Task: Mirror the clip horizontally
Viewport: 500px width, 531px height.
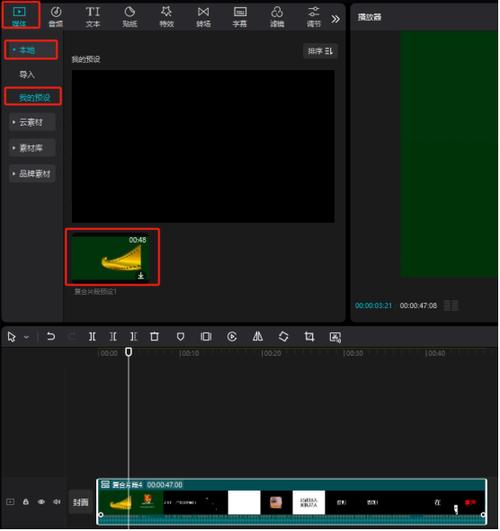Action: pos(258,337)
